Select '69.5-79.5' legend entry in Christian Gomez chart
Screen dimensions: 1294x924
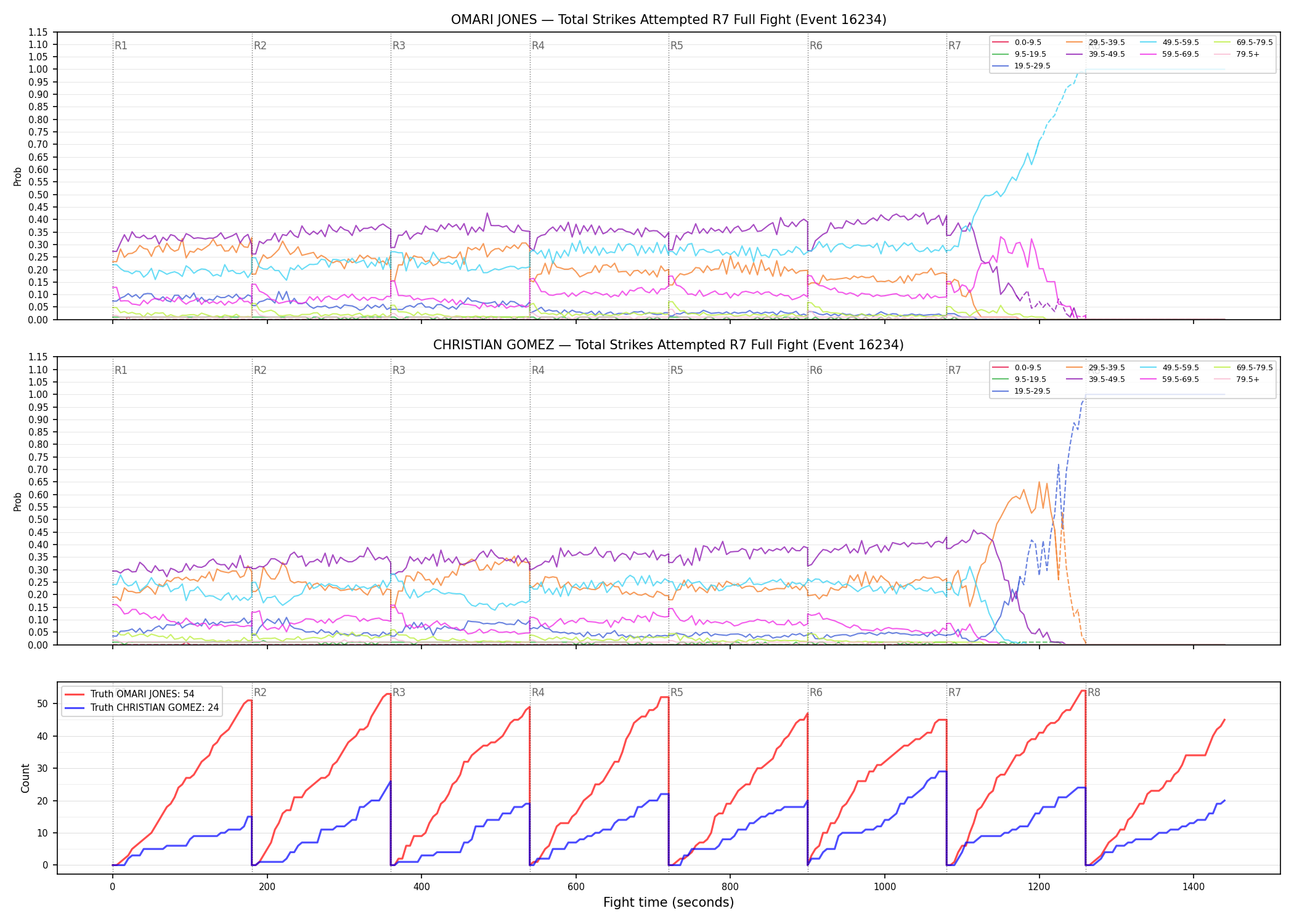click(1243, 368)
